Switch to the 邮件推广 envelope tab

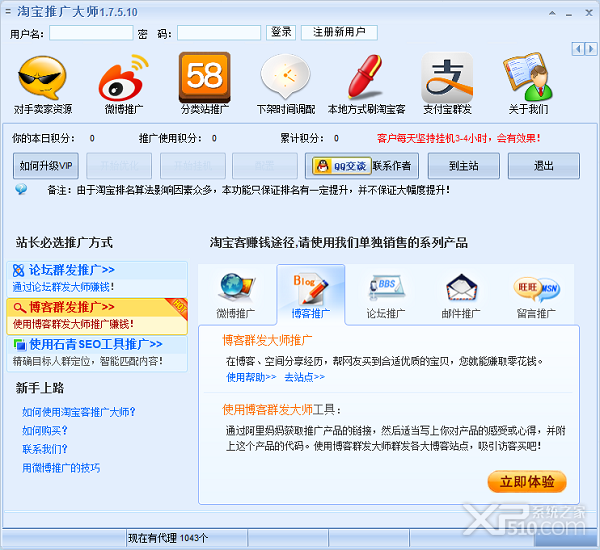[x=461, y=296]
